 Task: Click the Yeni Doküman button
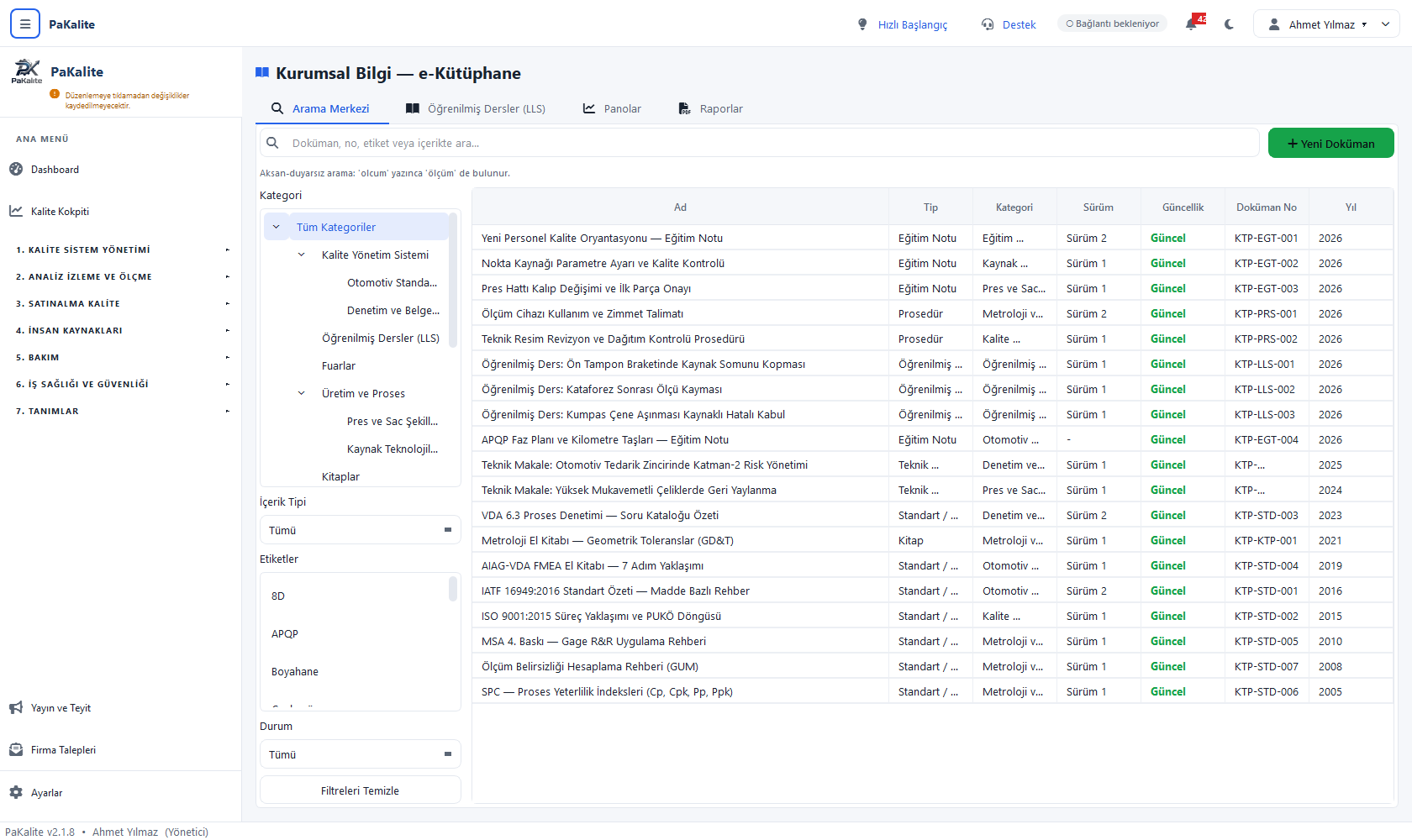pyautogui.click(x=1331, y=143)
